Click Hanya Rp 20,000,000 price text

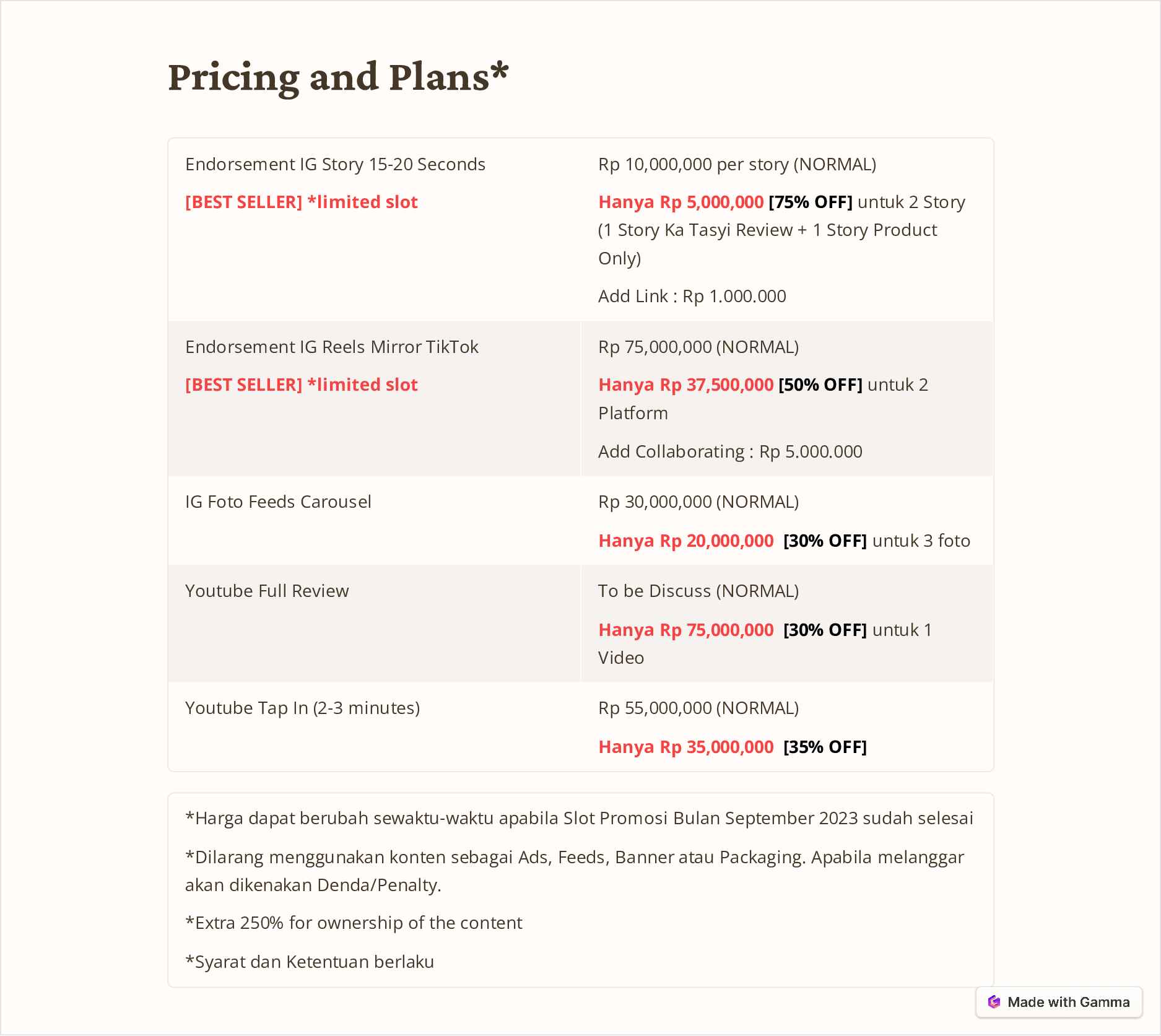click(x=685, y=541)
